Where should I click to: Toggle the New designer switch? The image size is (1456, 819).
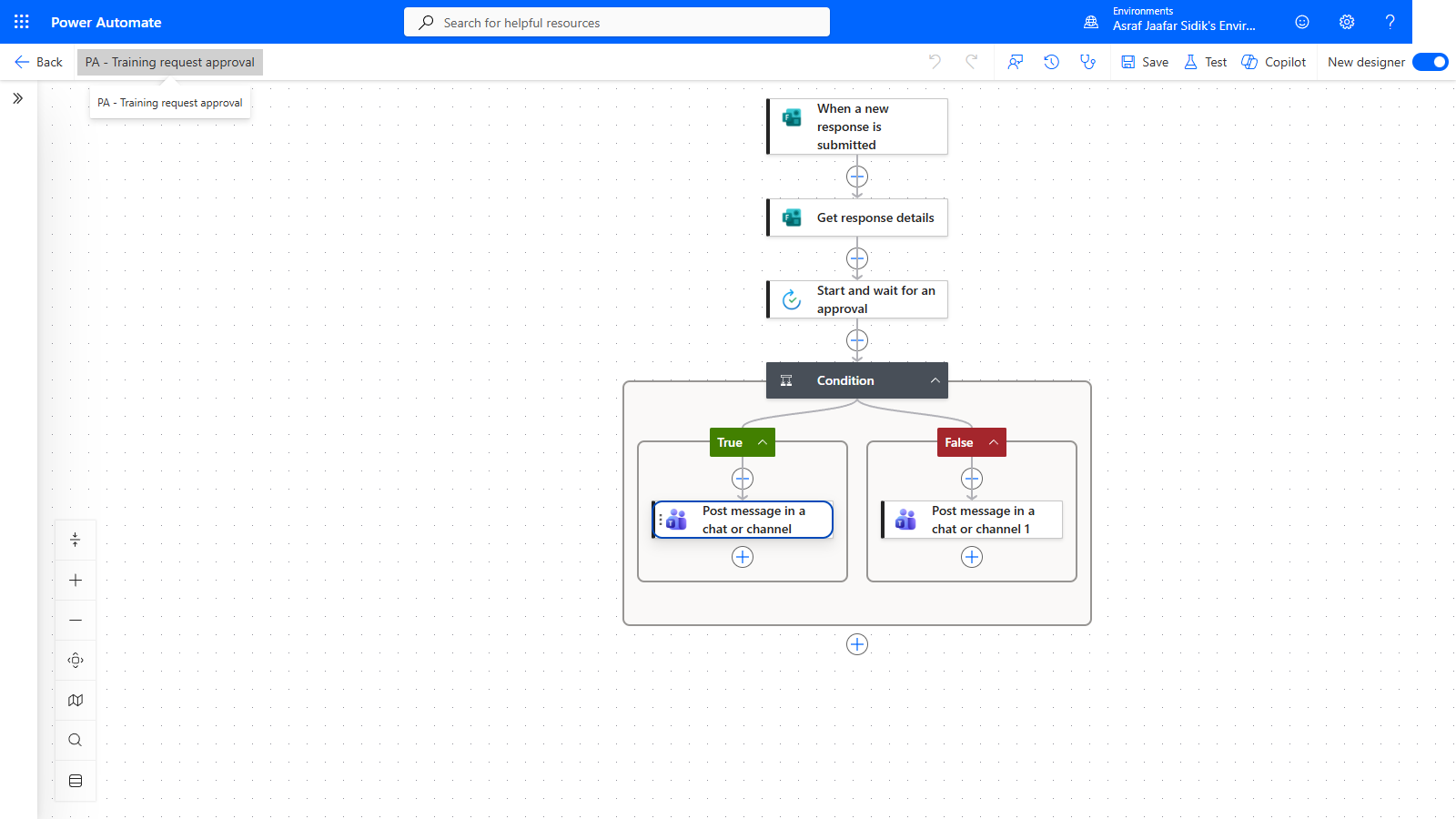click(x=1431, y=62)
